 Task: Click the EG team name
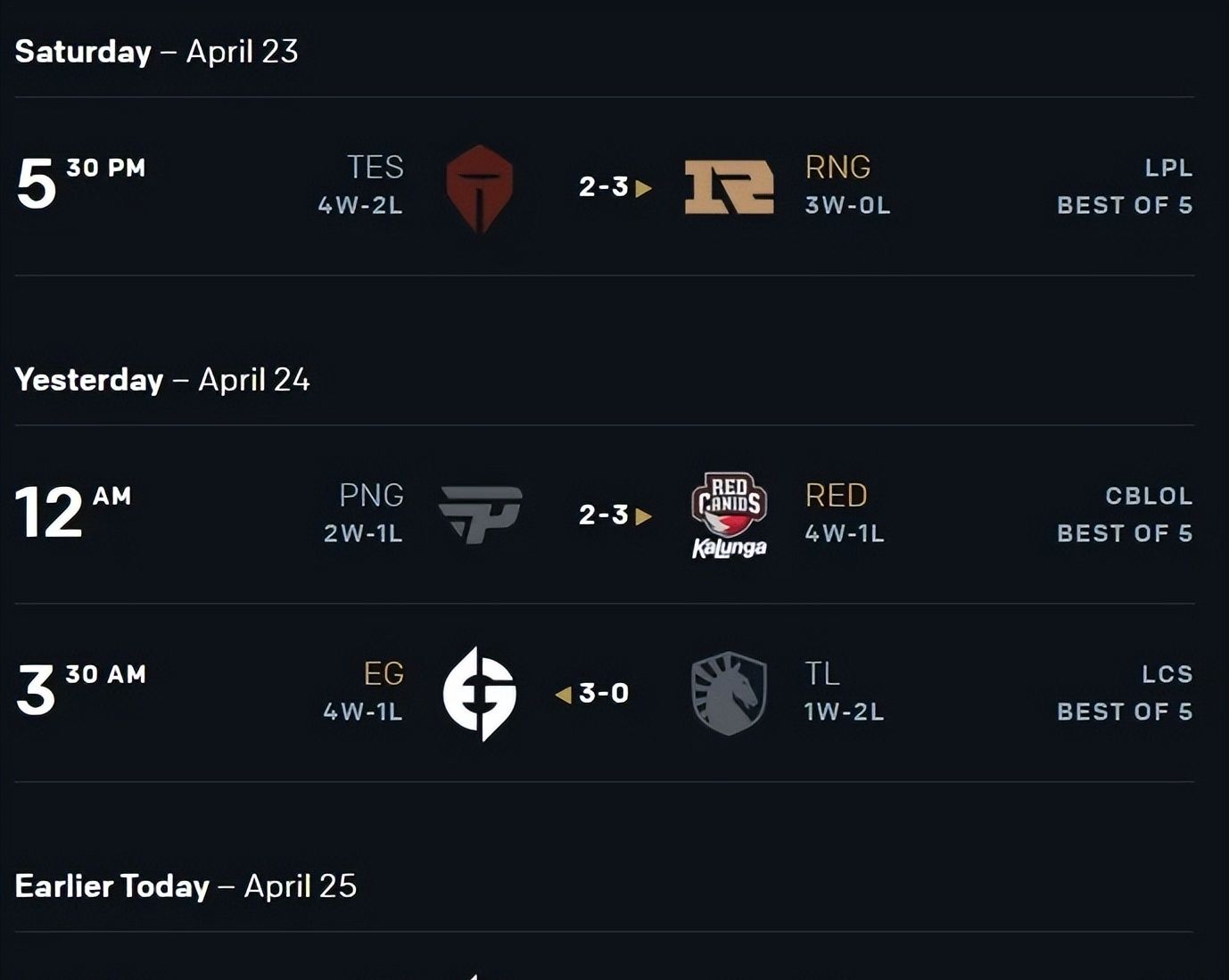pos(384,673)
